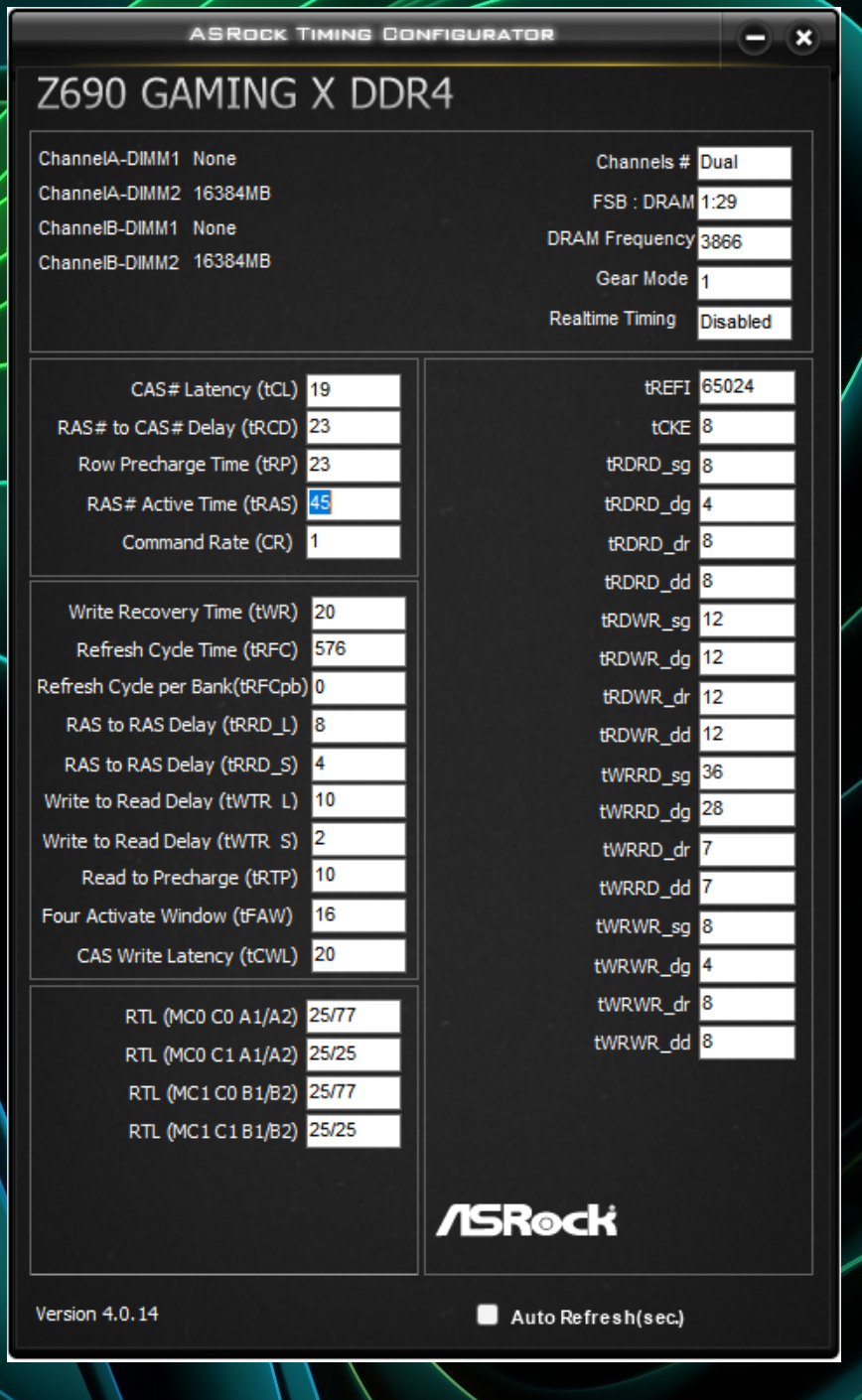Click the tRDRD_dr field
This screenshot has height=1400, width=862.
click(747, 543)
